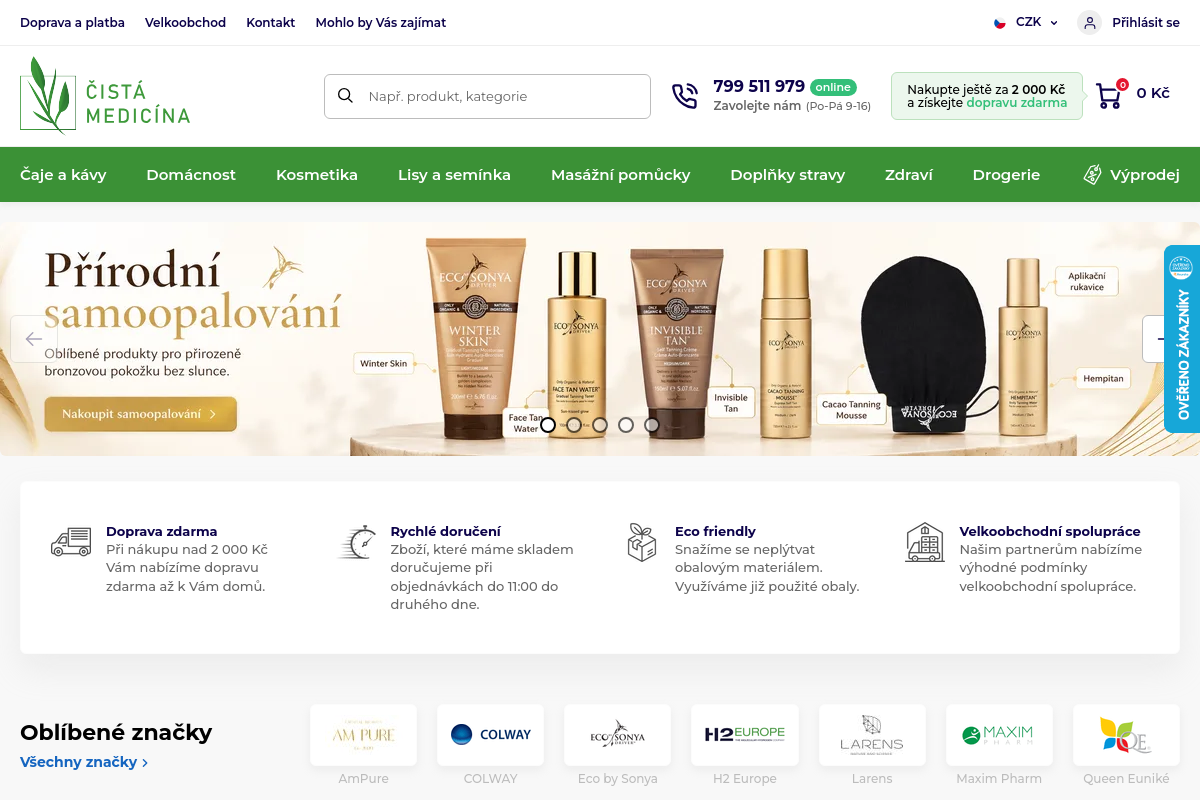Screen dimensions: 1200x800
Task: Click the Invisible Tan product label
Action: pos(731,403)
